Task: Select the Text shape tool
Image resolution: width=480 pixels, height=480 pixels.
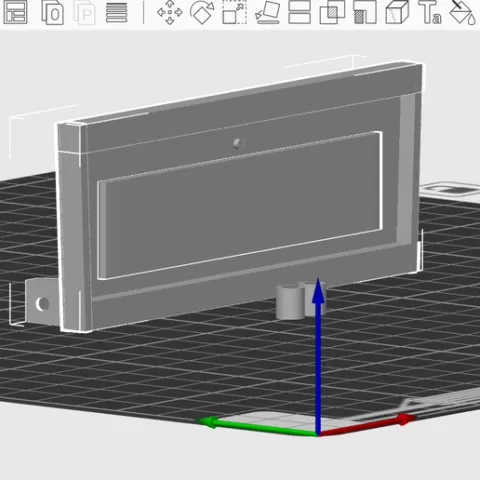Action: click(430, 12)
